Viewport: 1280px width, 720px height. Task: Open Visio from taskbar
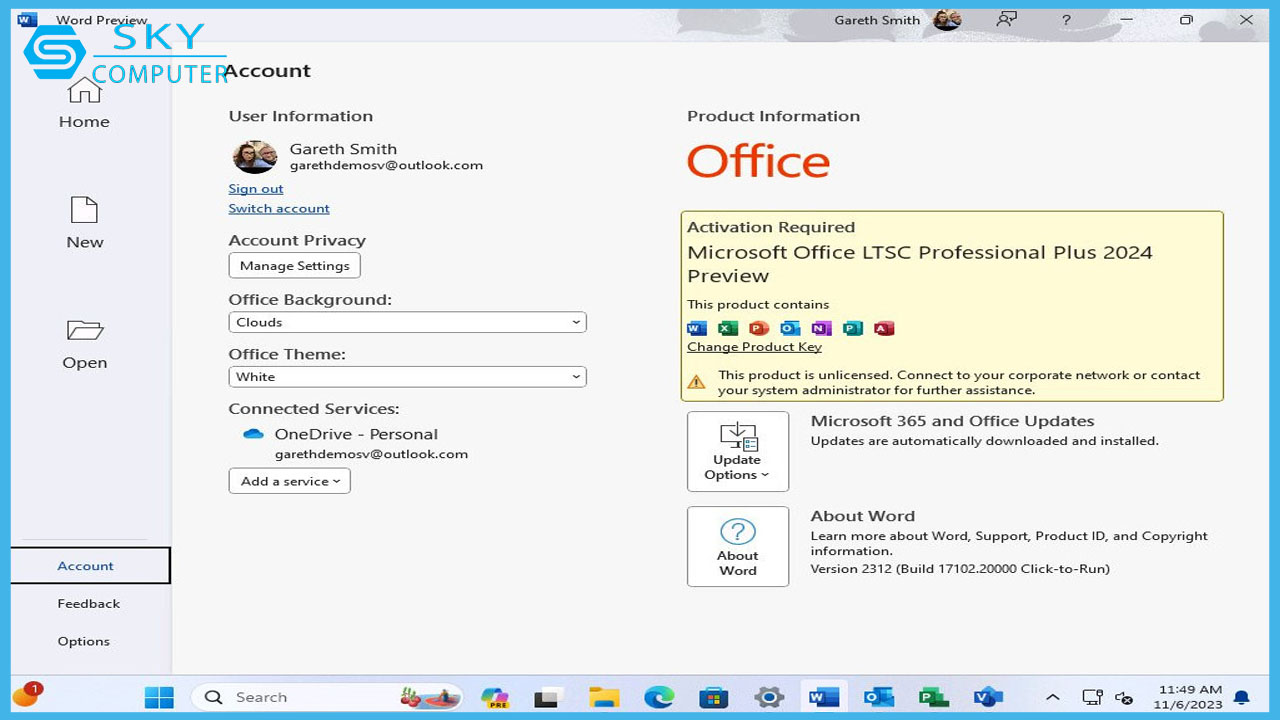coord(987,697)
